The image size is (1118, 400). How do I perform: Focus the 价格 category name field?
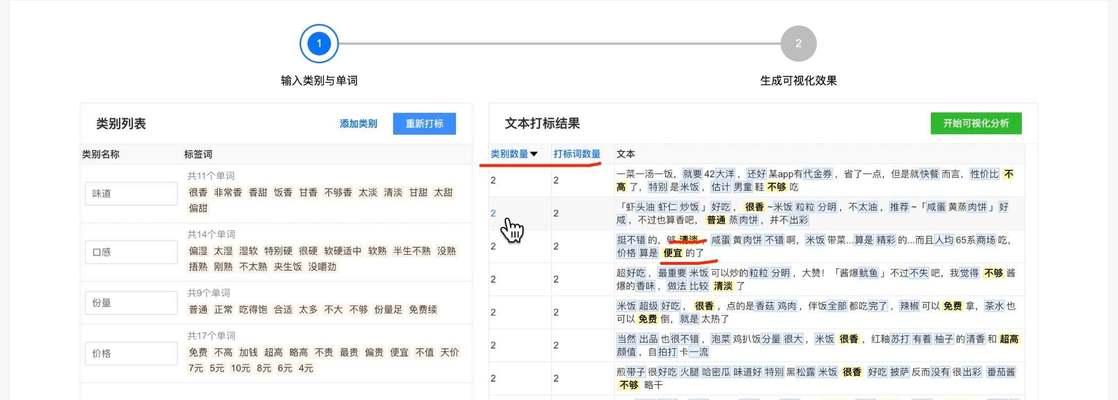tap(131, 353)
